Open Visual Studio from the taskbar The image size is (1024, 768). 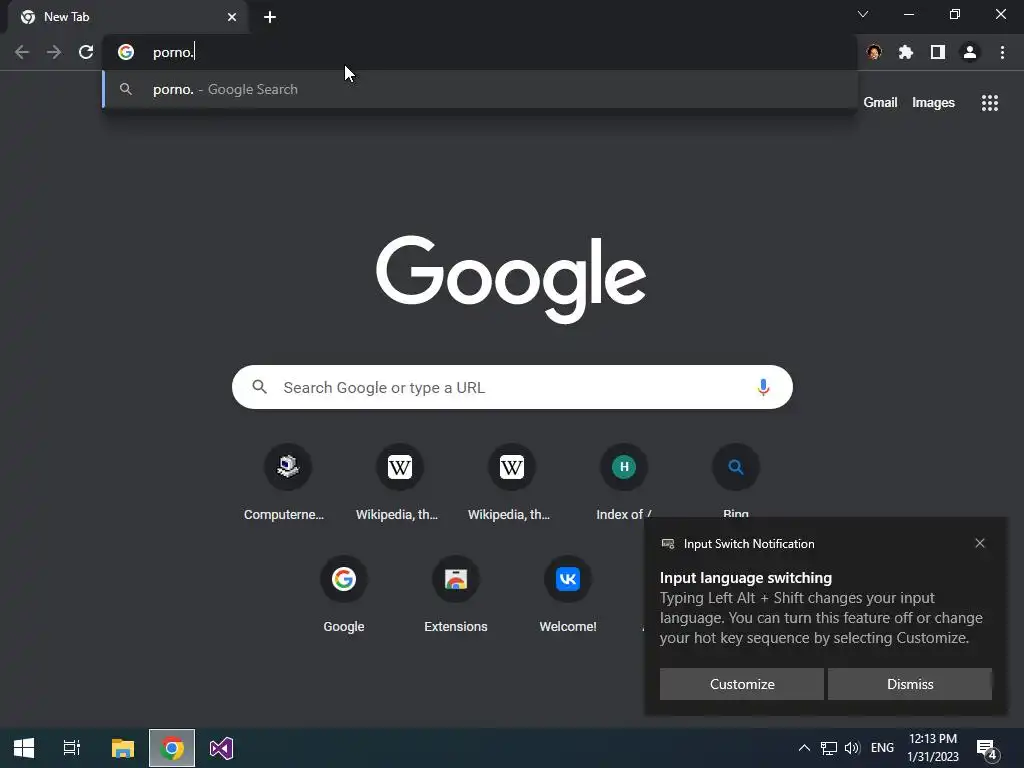(221, 748)
